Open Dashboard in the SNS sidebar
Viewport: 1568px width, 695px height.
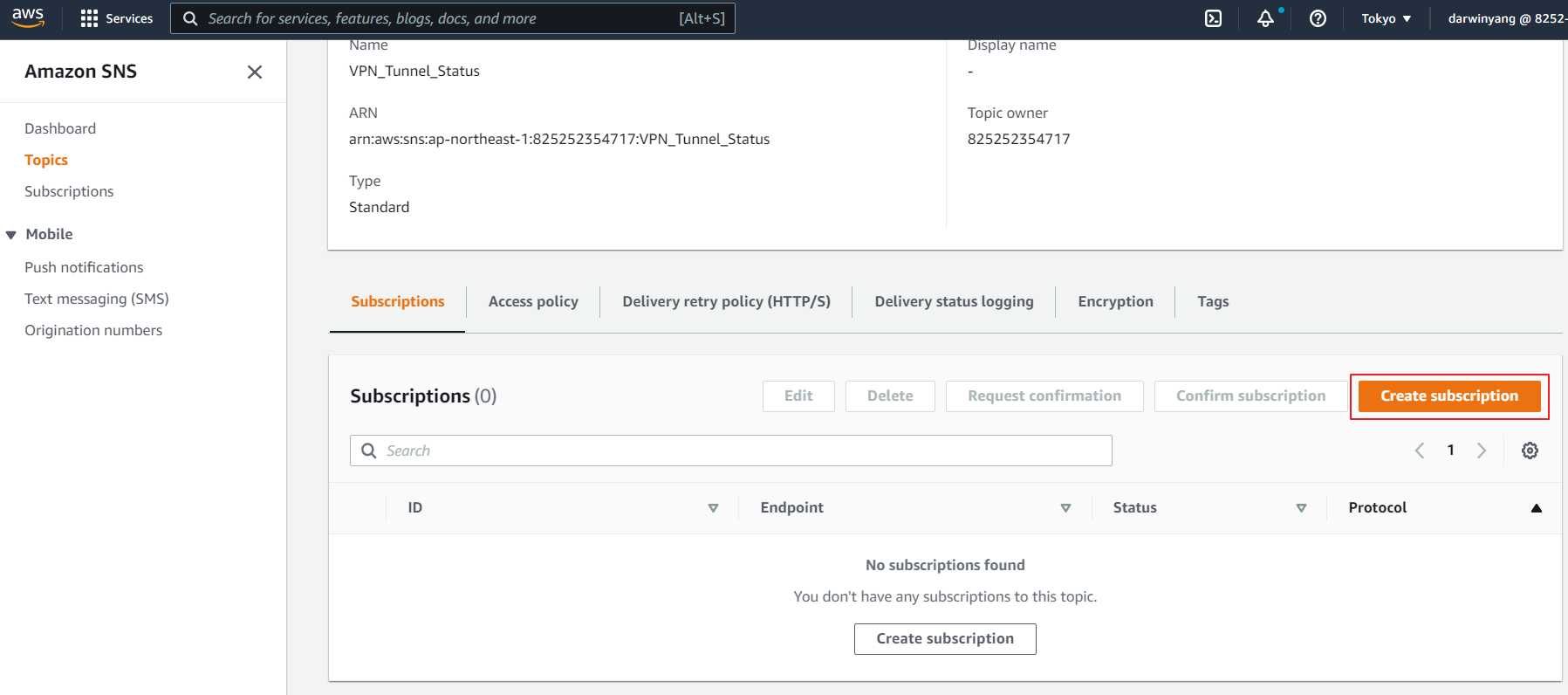(x=60, y=128)
